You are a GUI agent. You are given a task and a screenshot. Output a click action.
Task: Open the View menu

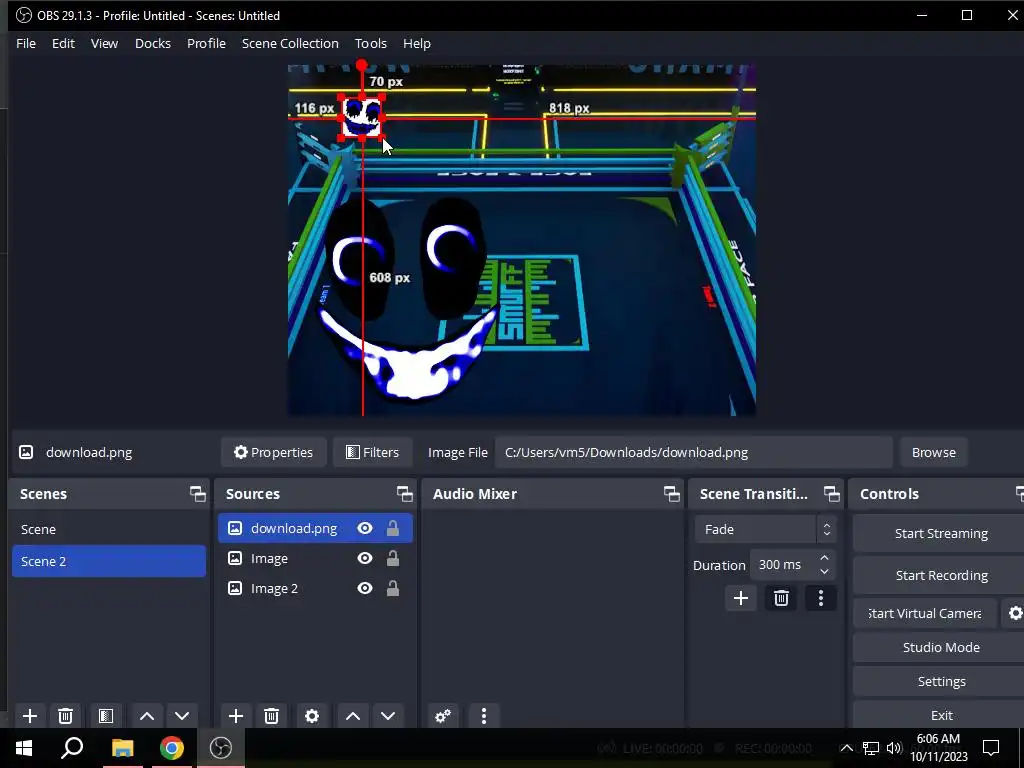point(104,43)
